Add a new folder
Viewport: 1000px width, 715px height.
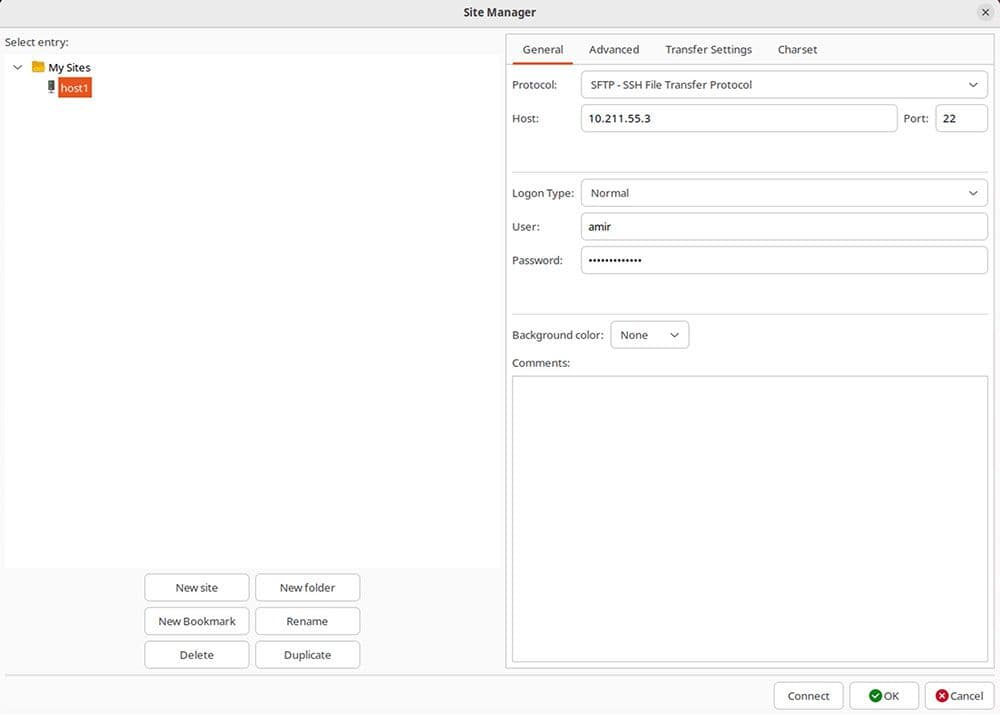[307, 587]
